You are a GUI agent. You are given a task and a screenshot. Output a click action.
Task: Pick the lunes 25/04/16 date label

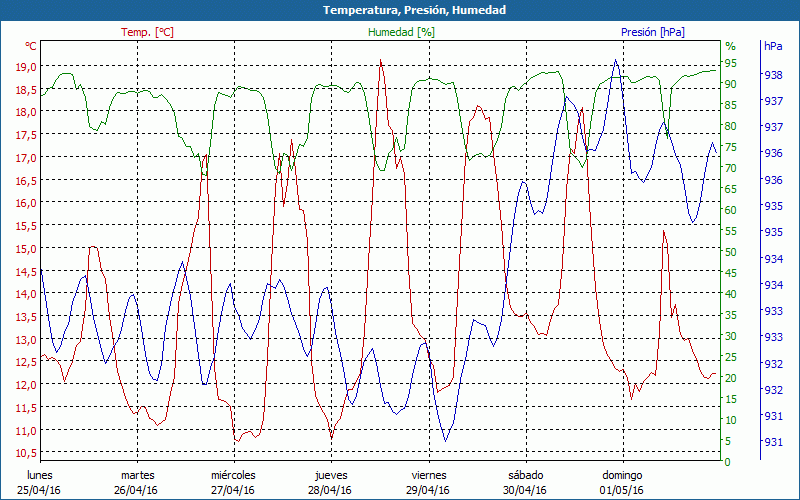[x=40, y=482]
